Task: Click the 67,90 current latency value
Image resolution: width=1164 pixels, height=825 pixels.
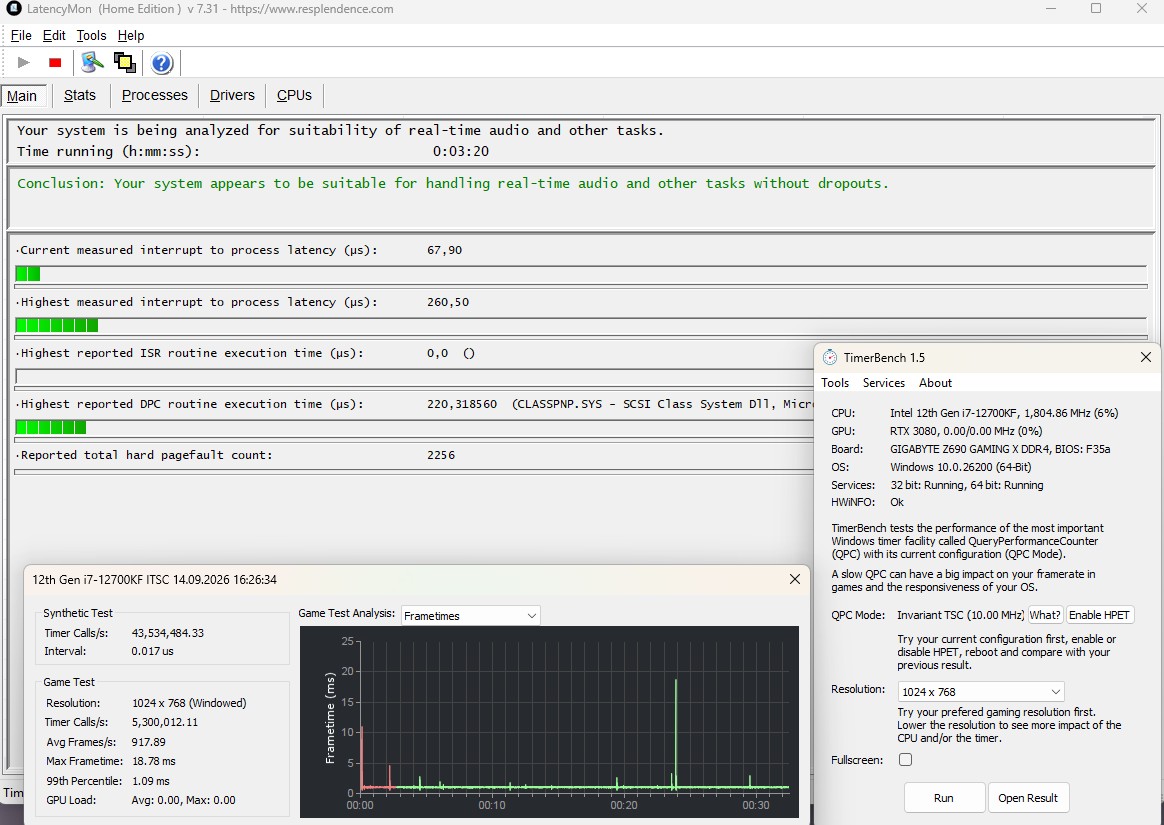Action: (445, 250)
